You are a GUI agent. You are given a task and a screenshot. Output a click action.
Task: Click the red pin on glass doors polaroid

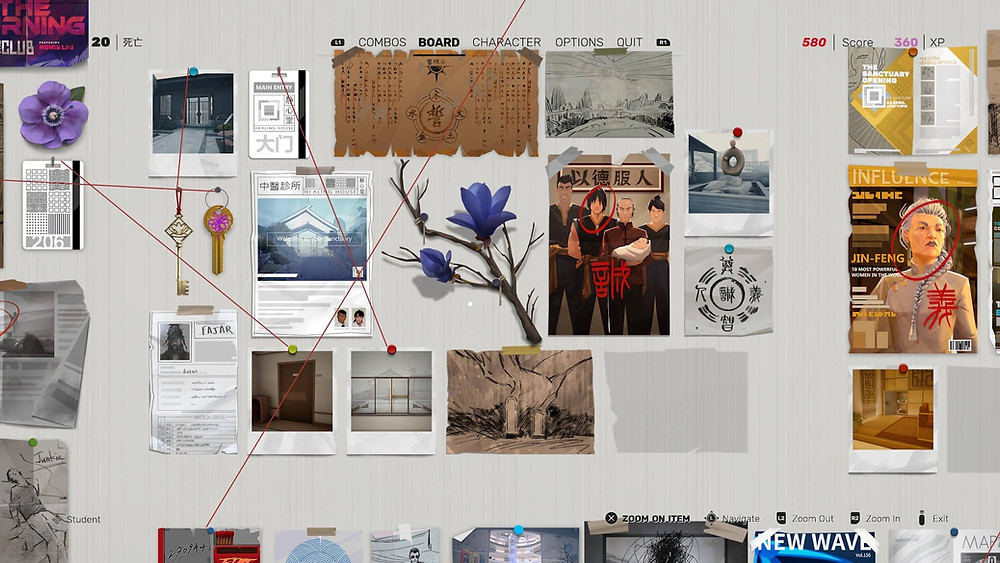[x=392, y=349]
